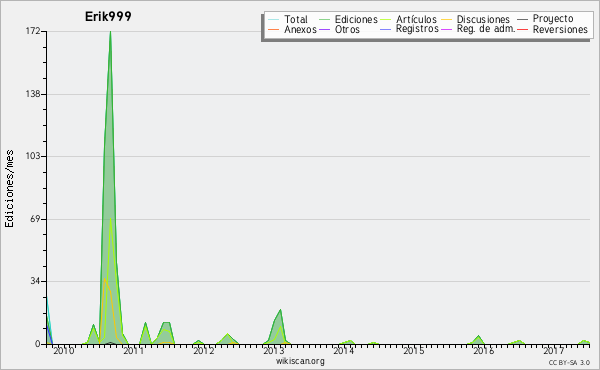Screen dimensions: 600x370
Task: Click the 2012 x-axis label
Action: 204,350
